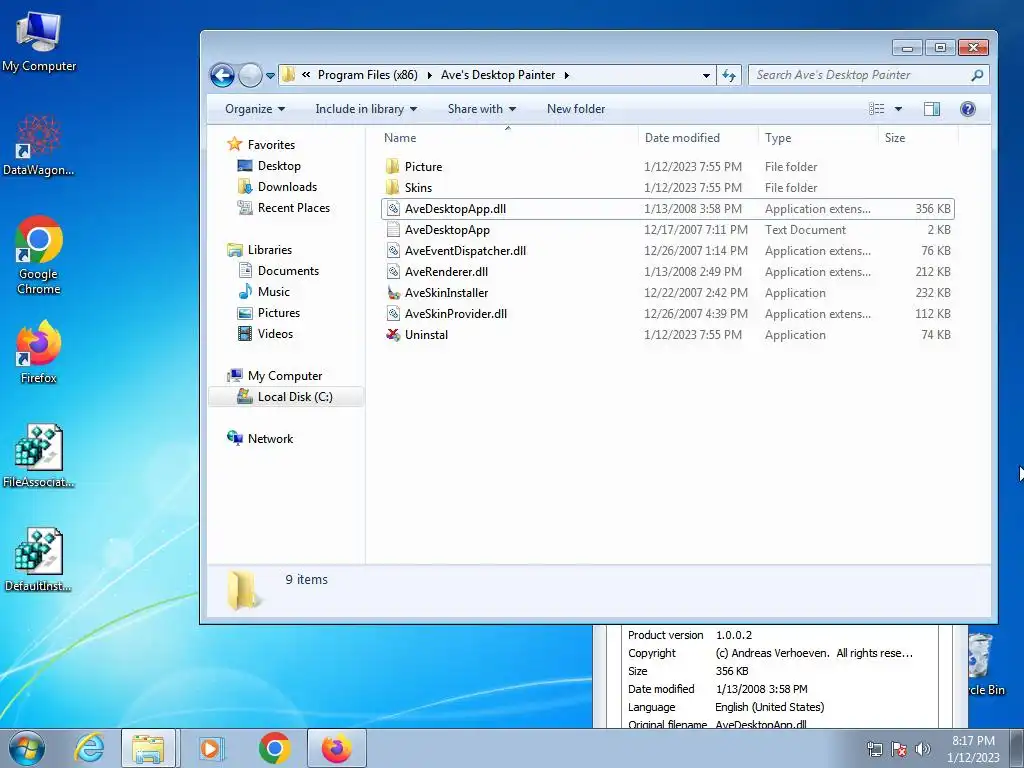Select Program Files (x86) in the address bar
1024x768 pixels.
(x=368, y=75)
